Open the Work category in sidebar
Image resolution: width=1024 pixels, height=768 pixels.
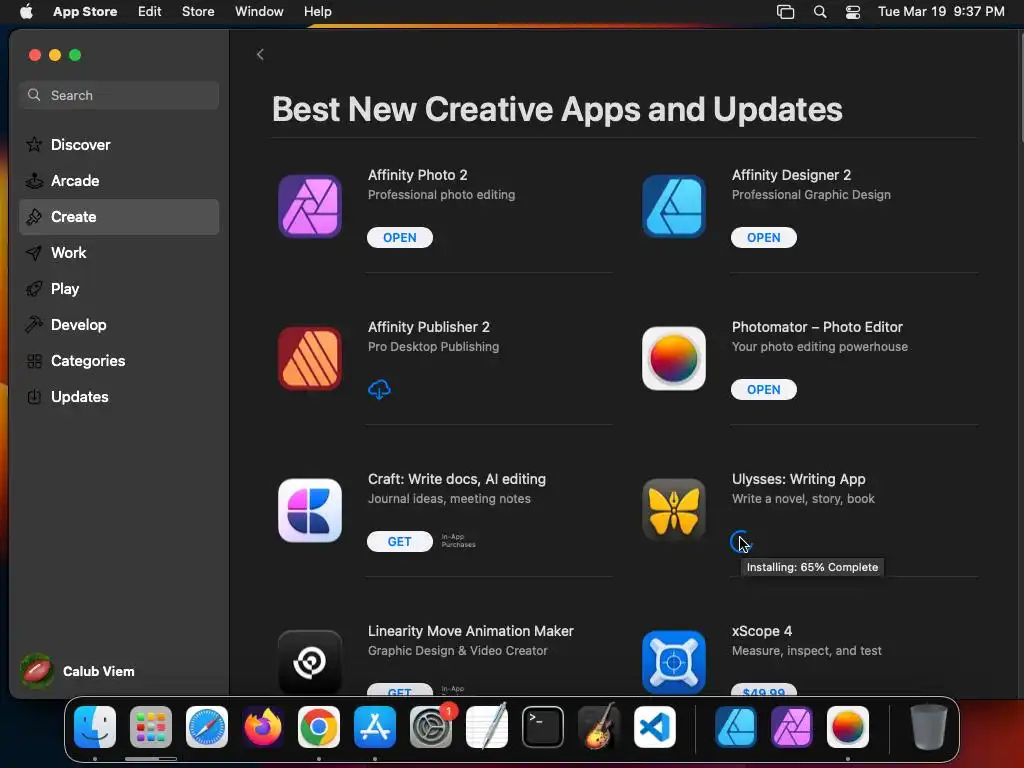coord(119,253)
